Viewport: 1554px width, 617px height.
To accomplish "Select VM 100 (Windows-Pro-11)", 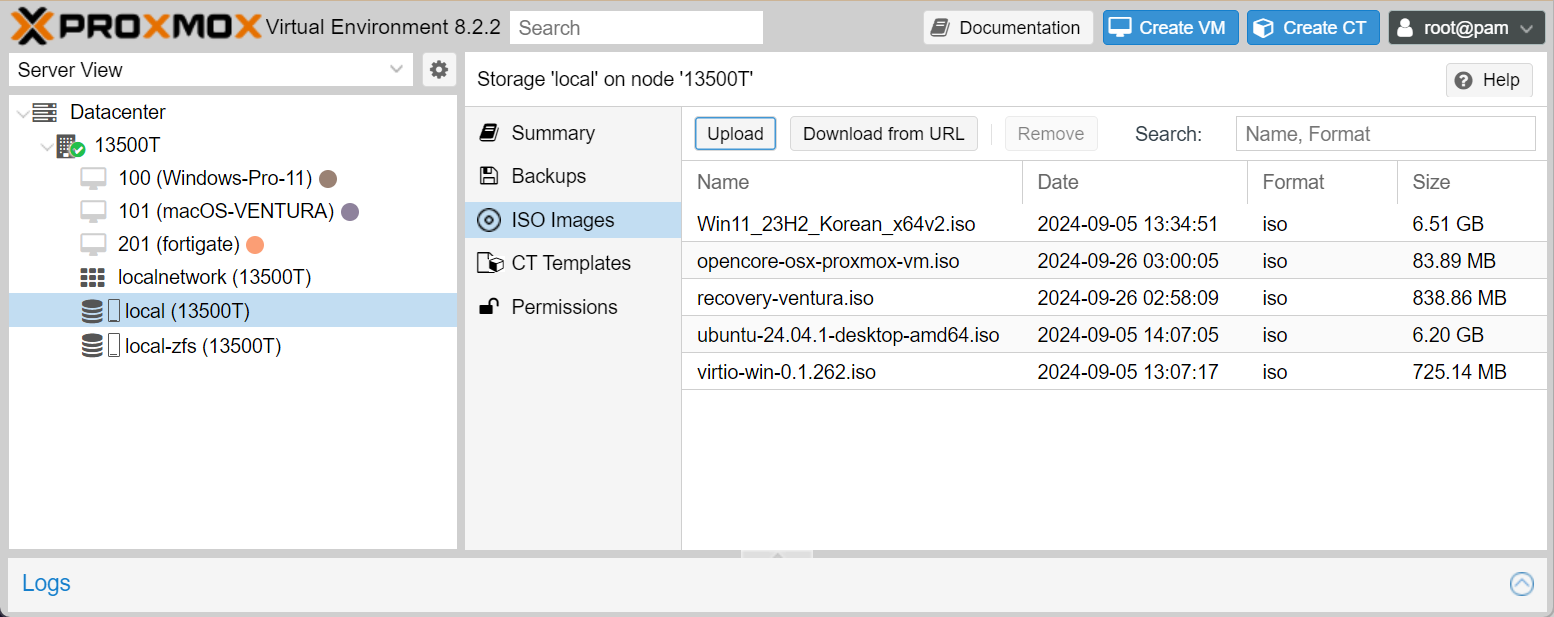I will coord(233,179).
